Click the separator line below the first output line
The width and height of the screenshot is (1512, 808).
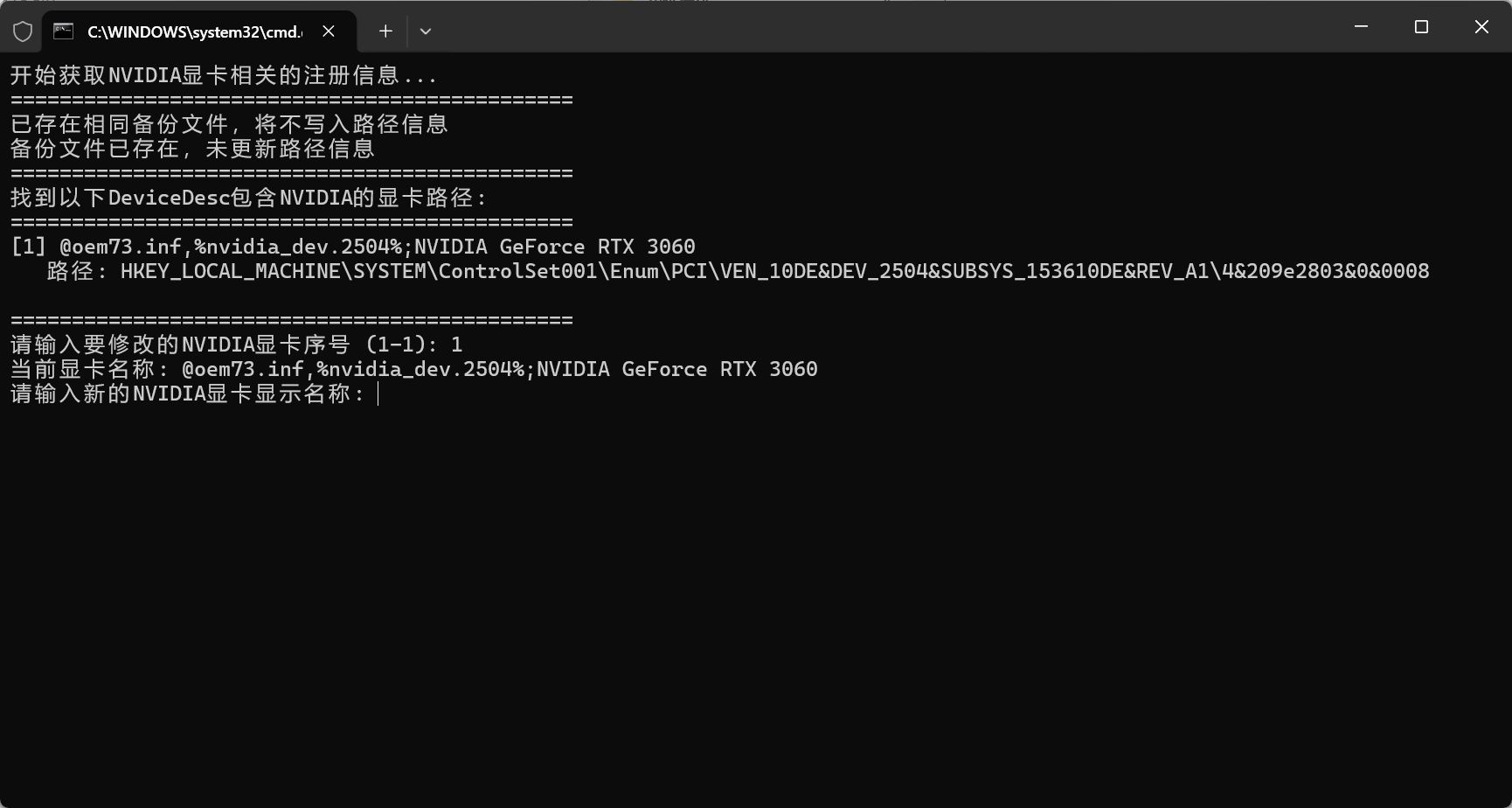click(292, 101)
